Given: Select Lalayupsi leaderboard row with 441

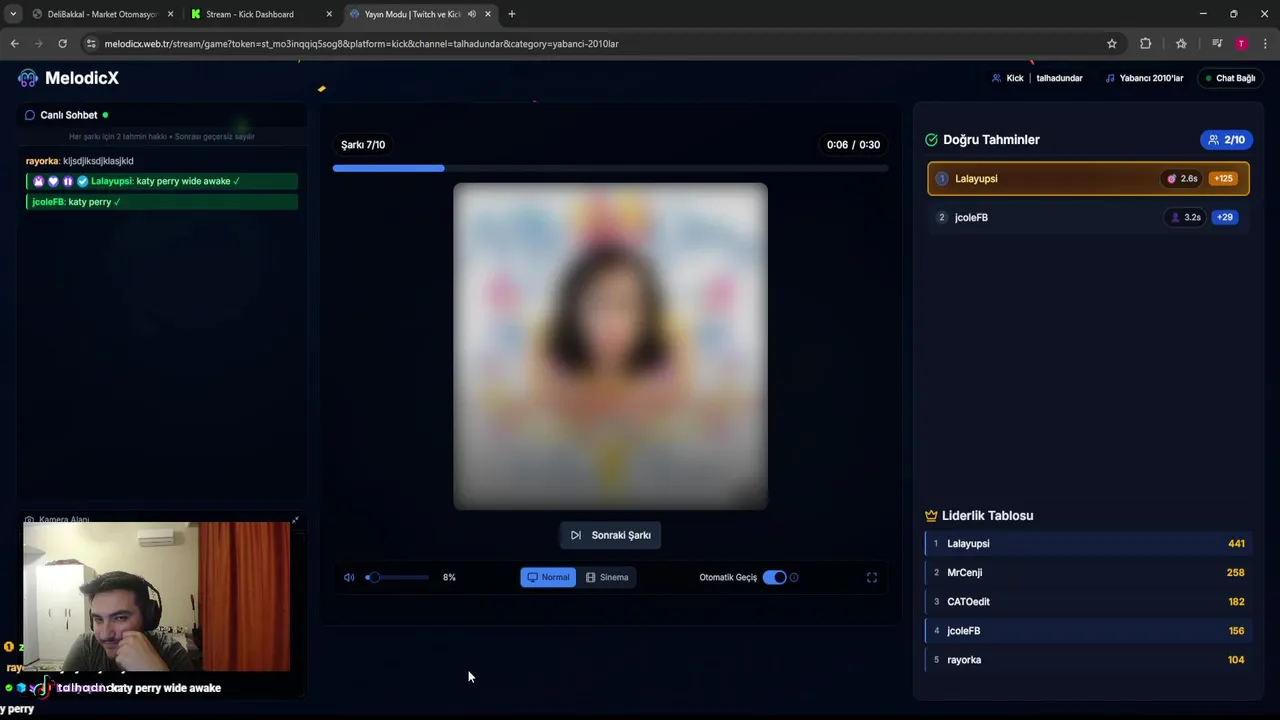Looking at the screenshot, I should (1088, 544).
